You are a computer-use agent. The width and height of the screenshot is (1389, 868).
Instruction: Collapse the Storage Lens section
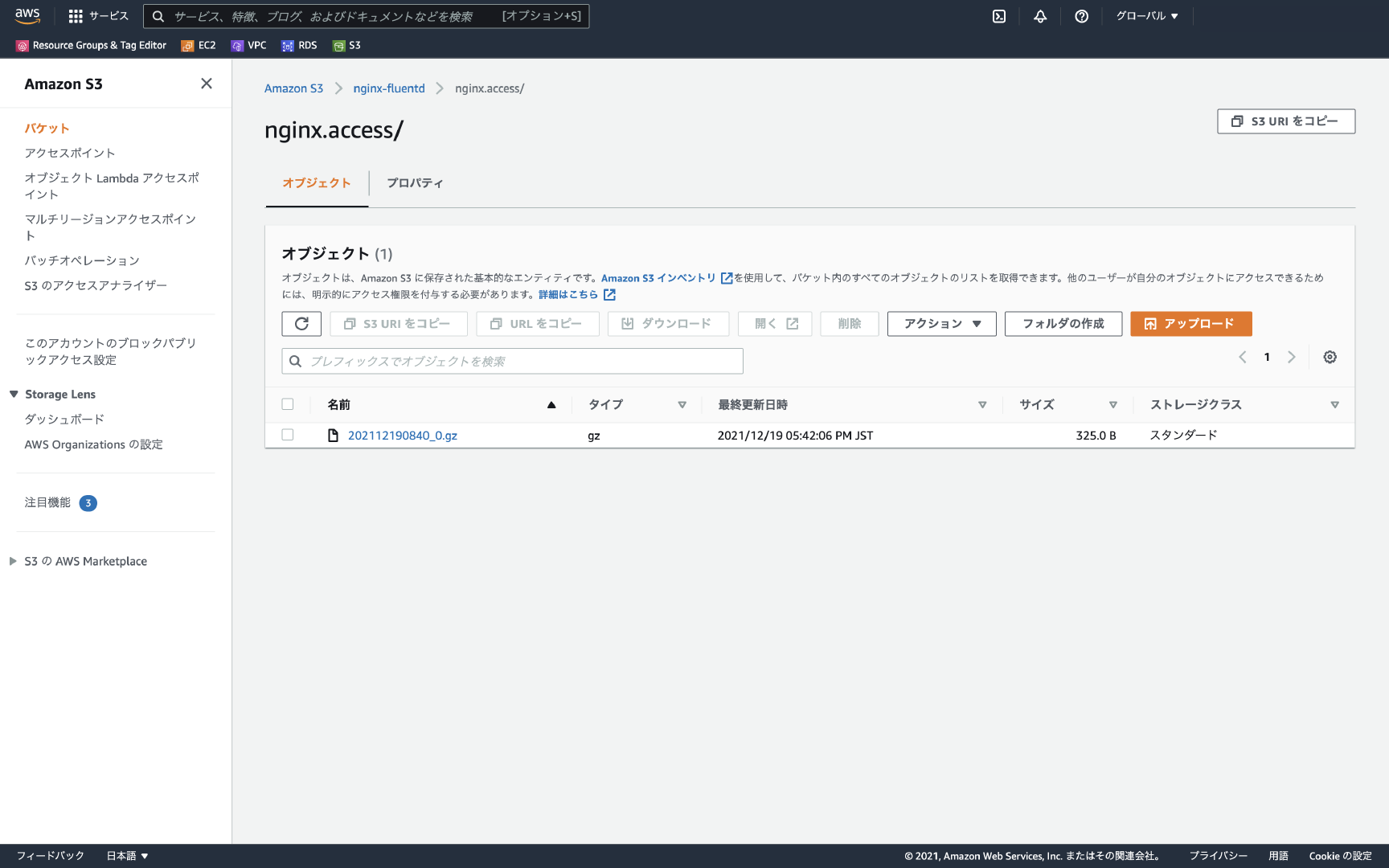coord(14,394)
